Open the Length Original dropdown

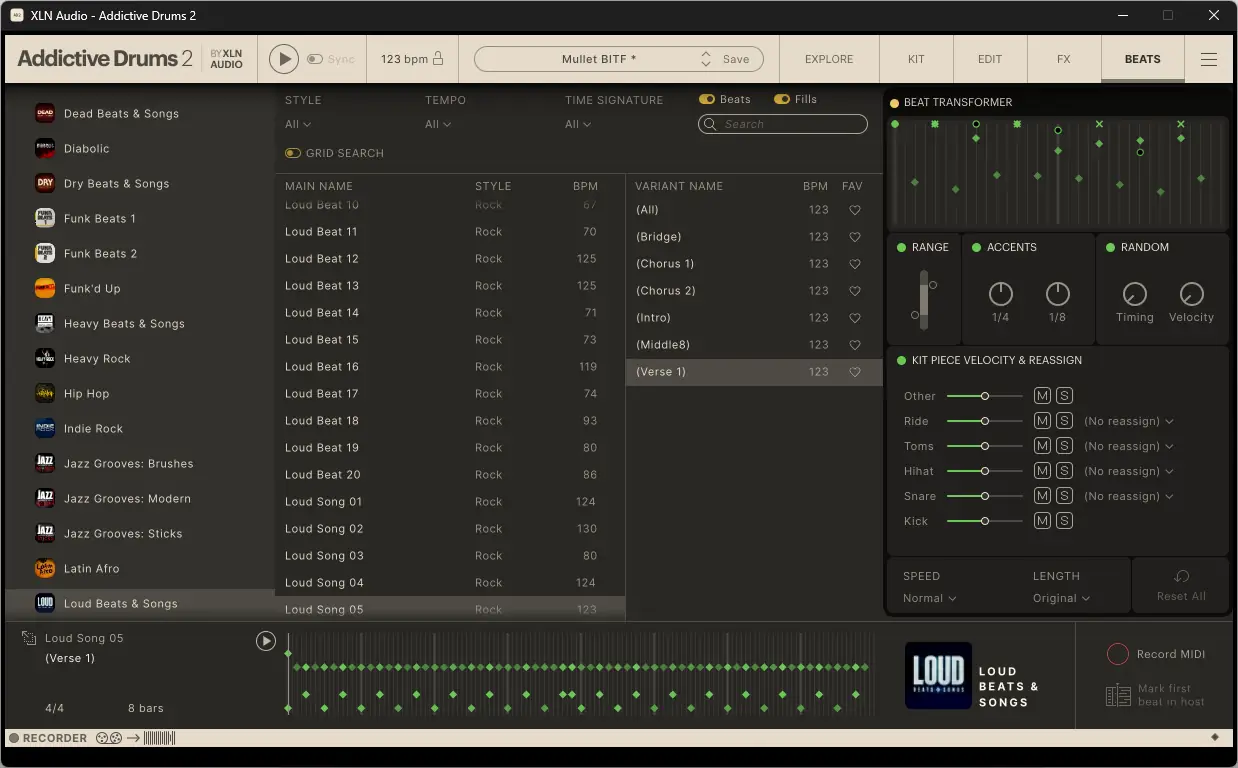point(1061,598)
